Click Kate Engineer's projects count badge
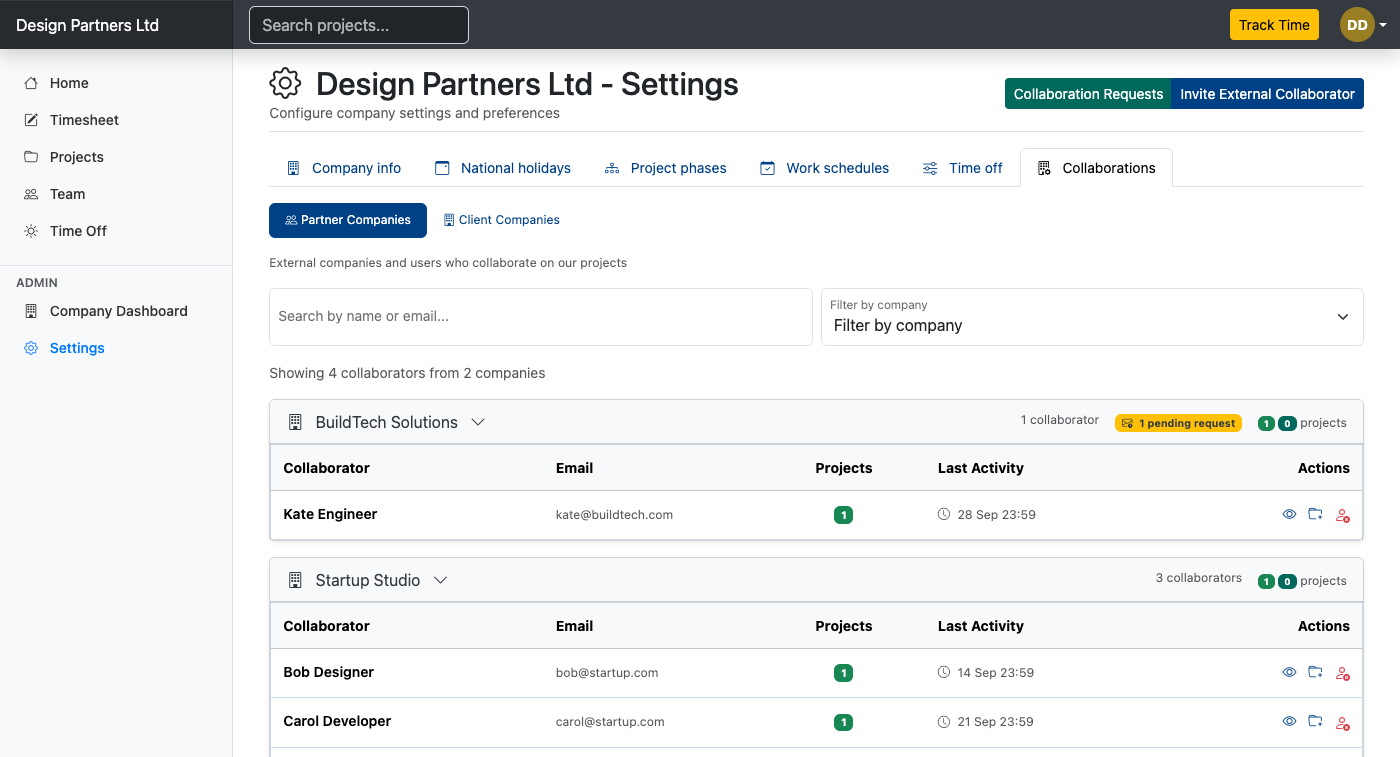 (x=843, y=515)
